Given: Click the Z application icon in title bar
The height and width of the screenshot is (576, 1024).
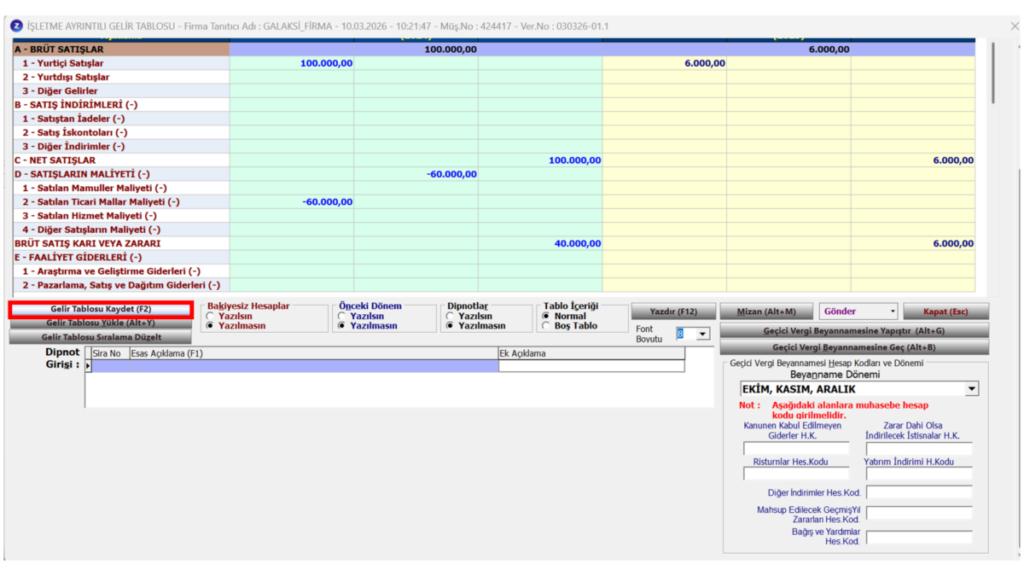Looking at the screenshot, I should click(x=16, y=26).
